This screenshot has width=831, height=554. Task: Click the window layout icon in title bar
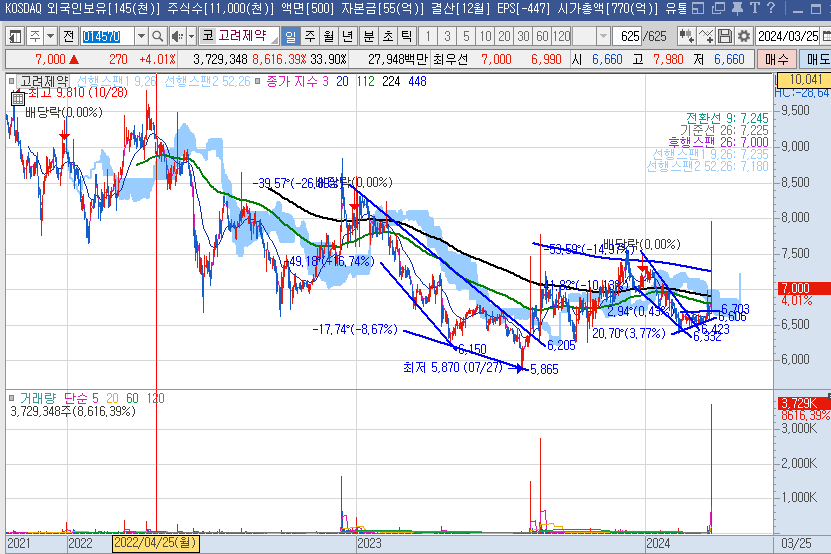pyautogui.click(x=698, y=8)
